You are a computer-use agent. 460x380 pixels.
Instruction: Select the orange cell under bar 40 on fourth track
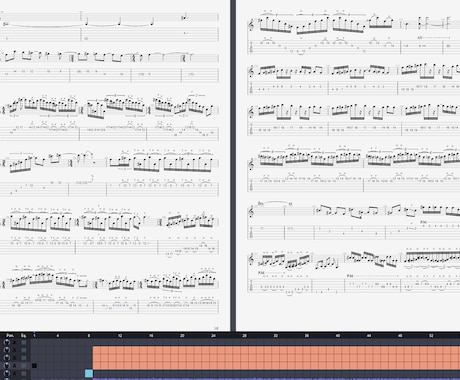point(339,366)
